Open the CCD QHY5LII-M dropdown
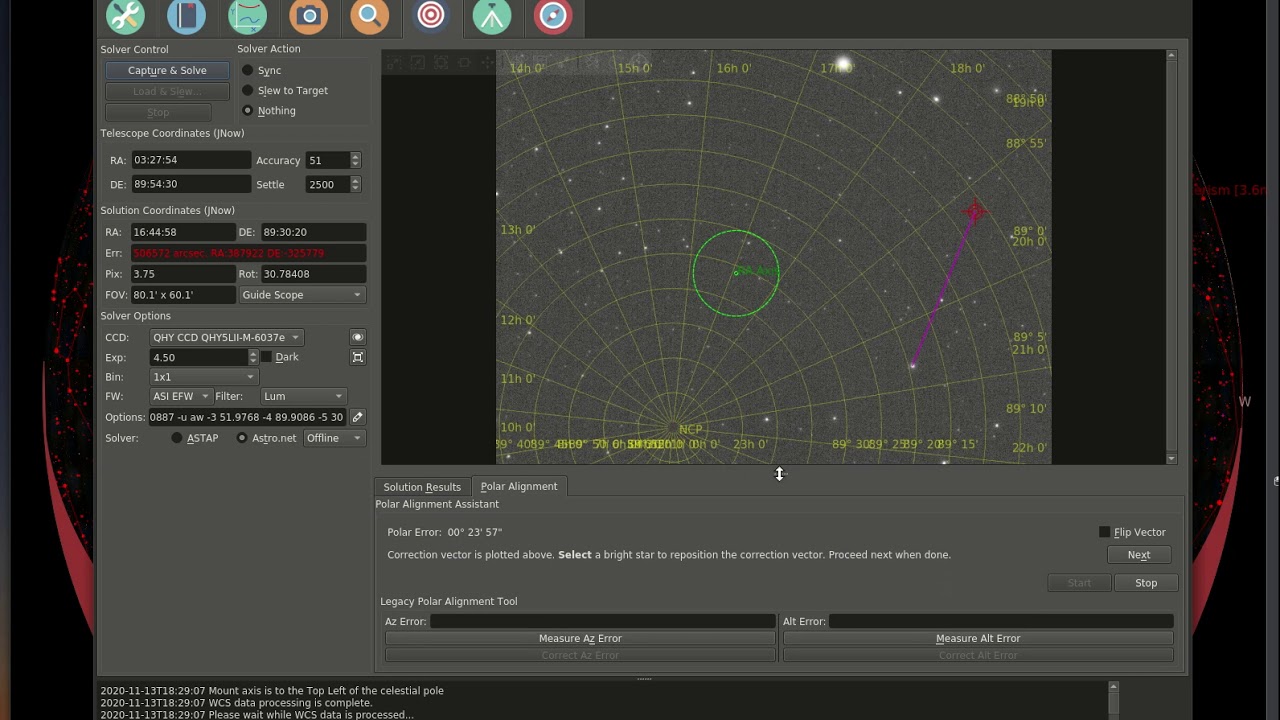Screen dimensions: 1280x720 click(226, 337)
